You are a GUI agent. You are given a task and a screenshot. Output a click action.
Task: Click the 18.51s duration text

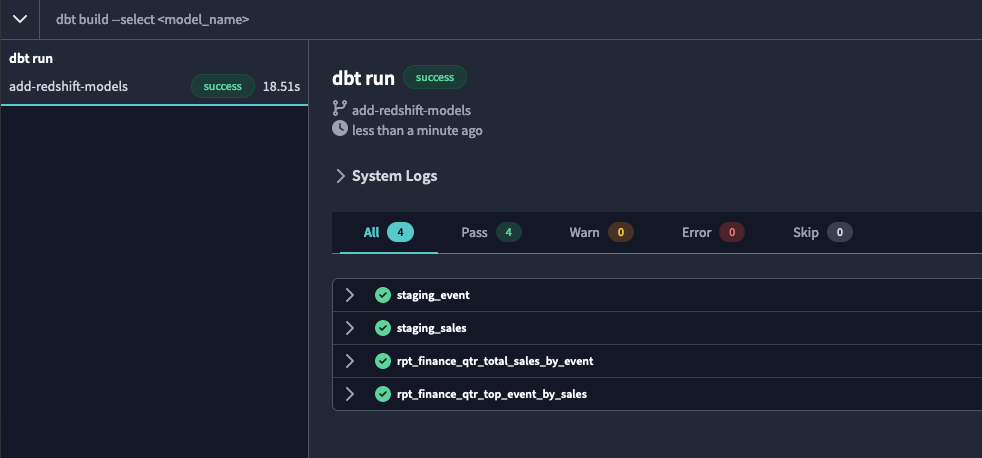(281, 86)
